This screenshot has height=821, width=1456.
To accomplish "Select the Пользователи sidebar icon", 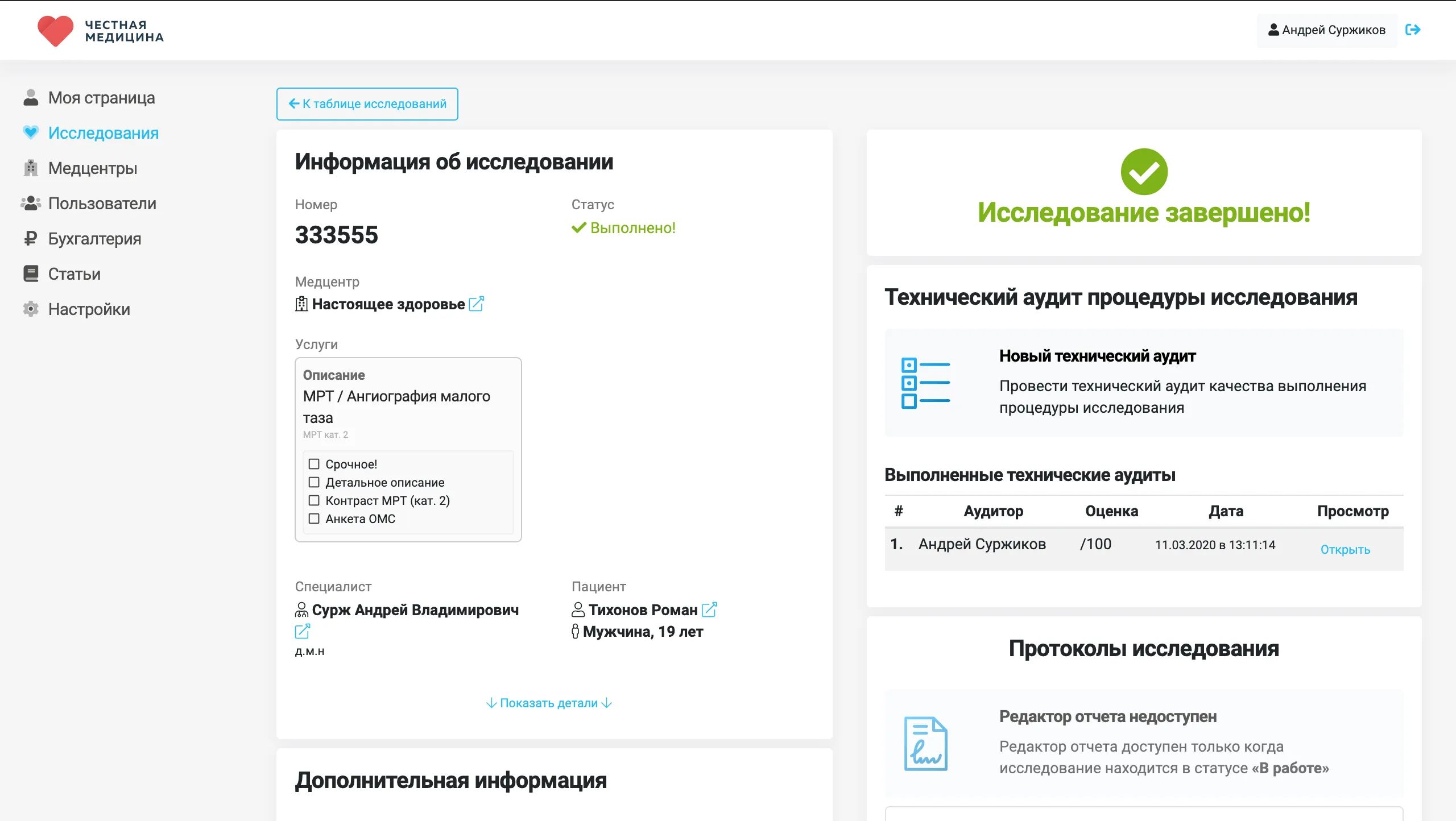I will tap(31, 204).
